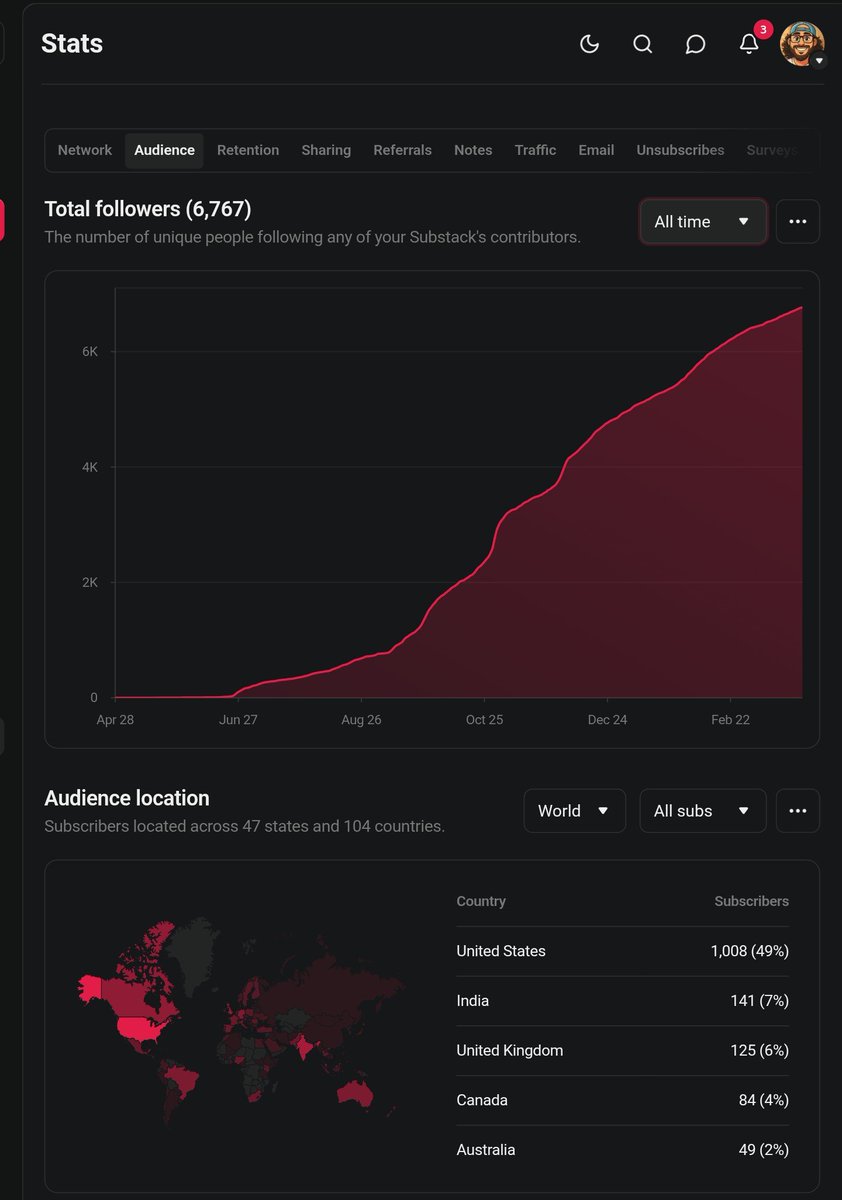This screenshot has height=1200, width=842.
Task: Click the 1,008 (49%) subscribers value
Action: pos(750,951)
